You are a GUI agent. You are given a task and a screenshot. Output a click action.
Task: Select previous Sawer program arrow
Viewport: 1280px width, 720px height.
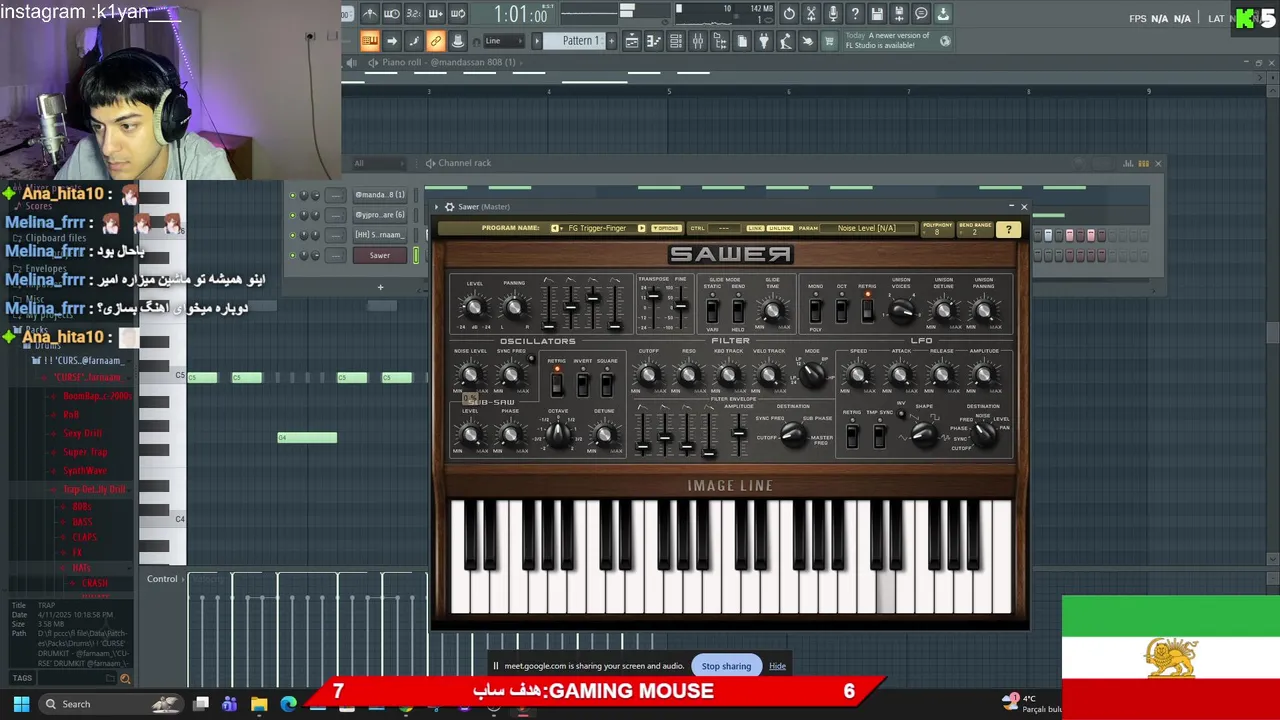pos(556,228)
